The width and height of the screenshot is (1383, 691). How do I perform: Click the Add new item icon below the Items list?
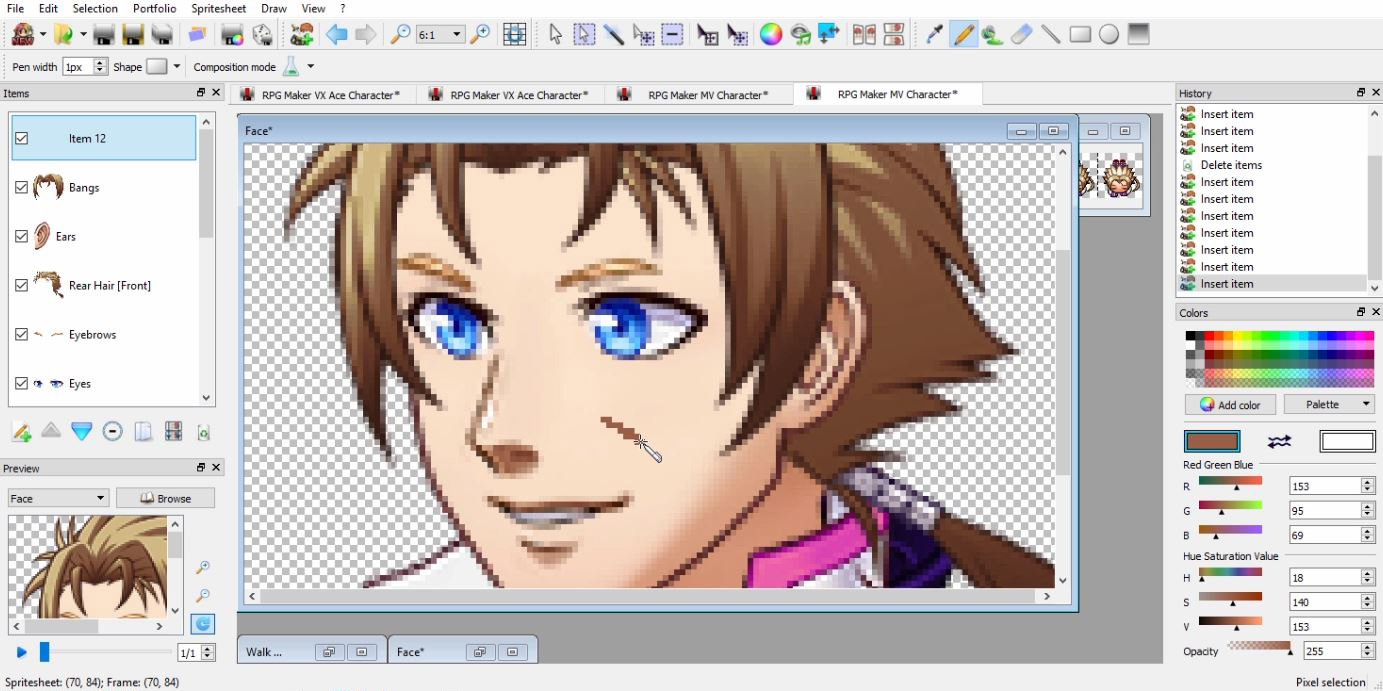point(21,431)
